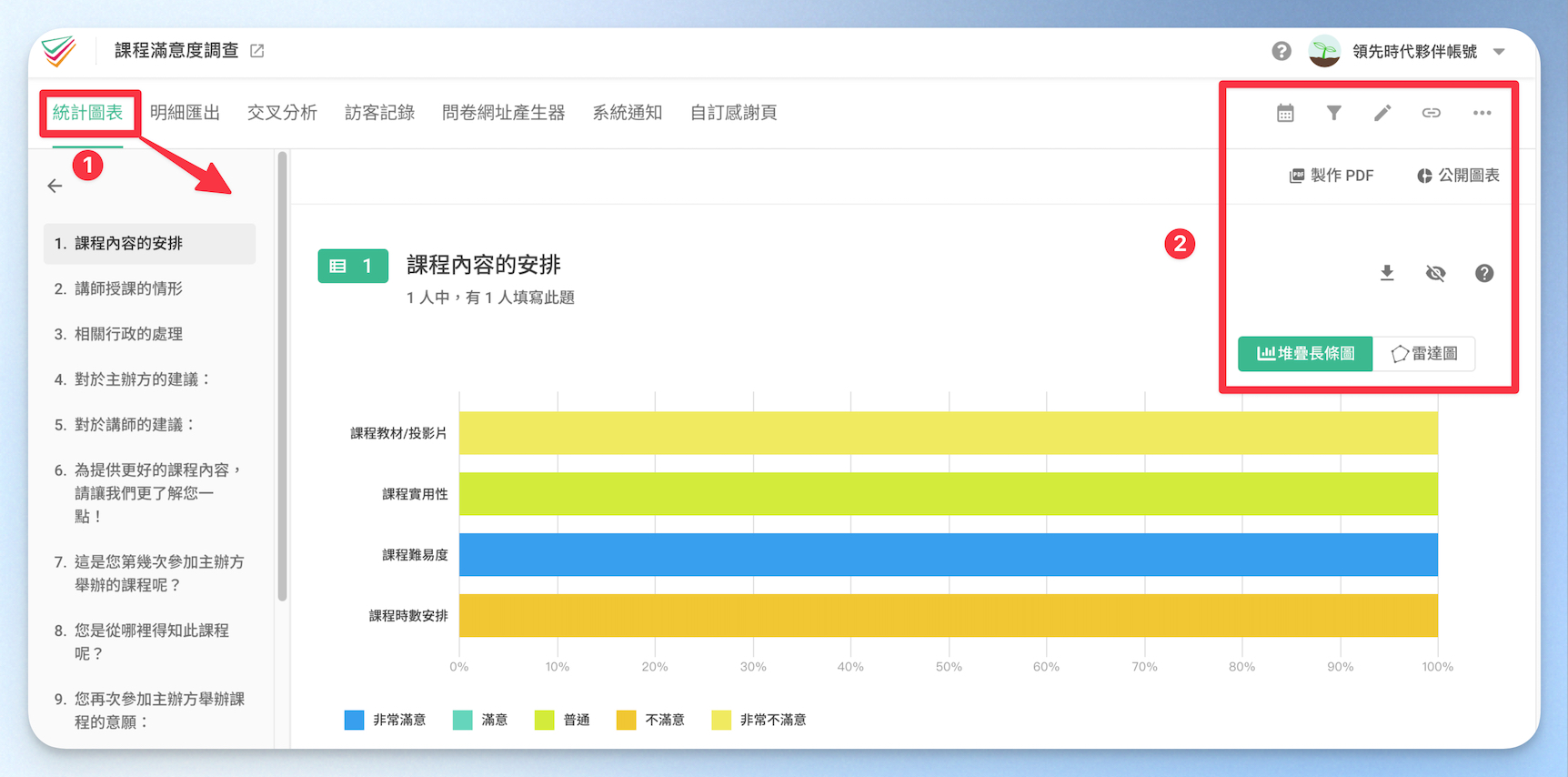Click the SurveyCake logo icon

59,51
